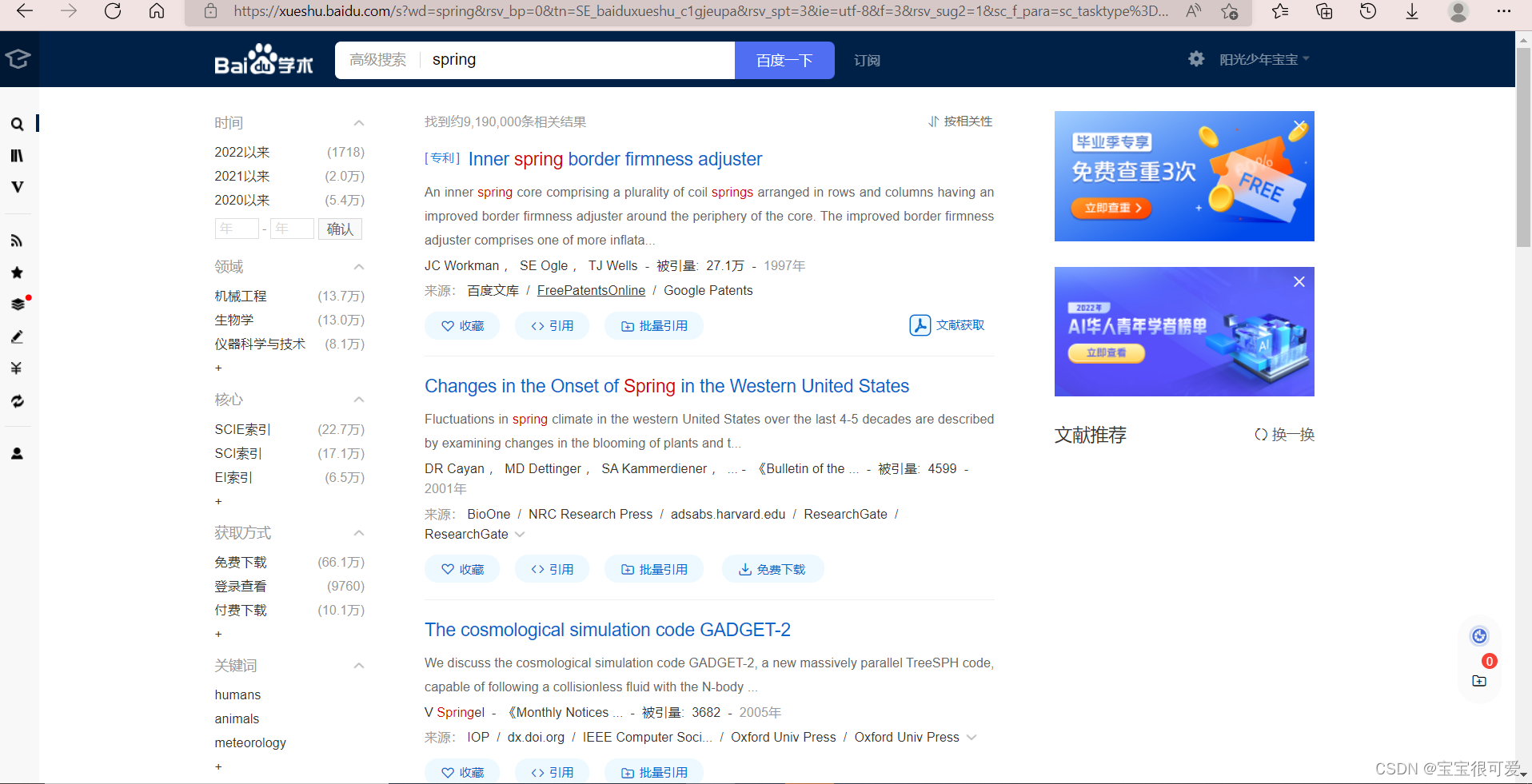Open the settings gear in header
The width and height of the screenshot is (1532, 784).
coord(1195,58)
